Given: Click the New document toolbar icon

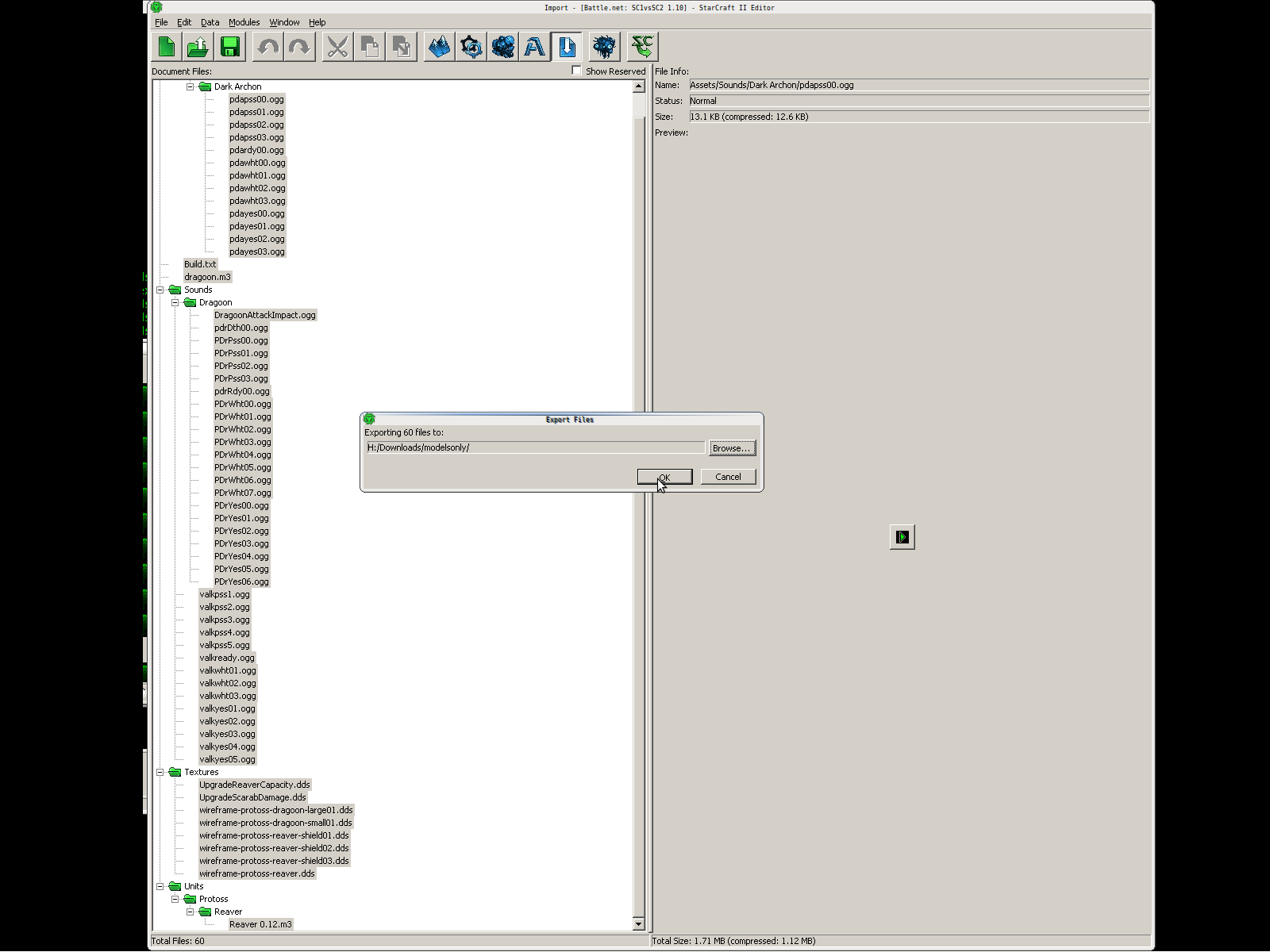Looking at the screenshot, I should (167, 47).
